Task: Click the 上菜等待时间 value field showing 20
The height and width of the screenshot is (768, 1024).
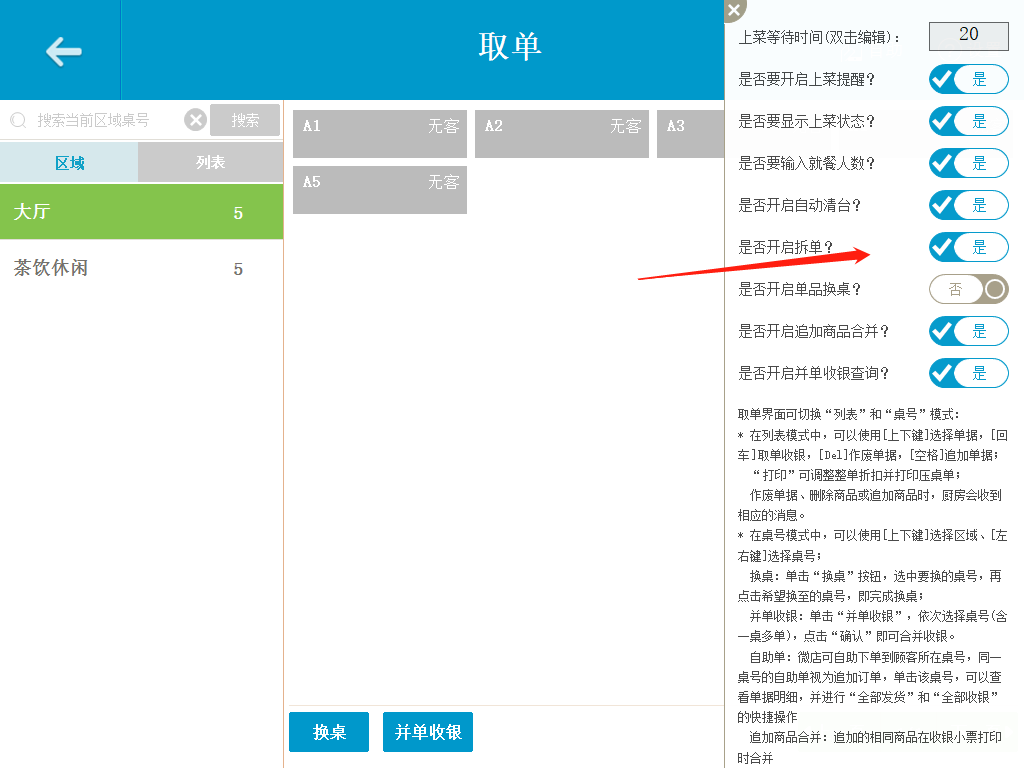Action: click(968, 36)
